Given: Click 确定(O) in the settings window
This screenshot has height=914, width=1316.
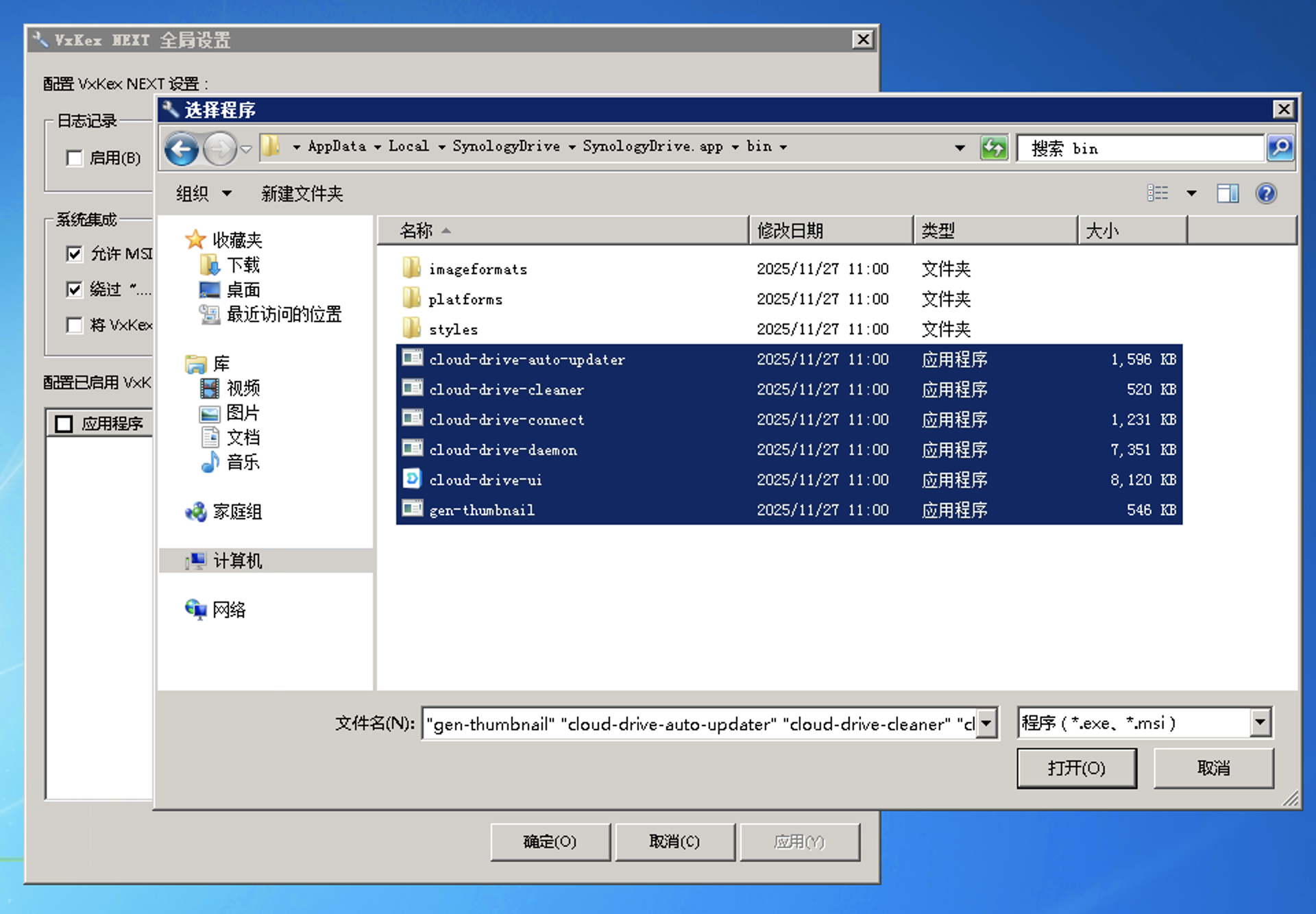Looking at the screenshot, I should pos(550,841).
